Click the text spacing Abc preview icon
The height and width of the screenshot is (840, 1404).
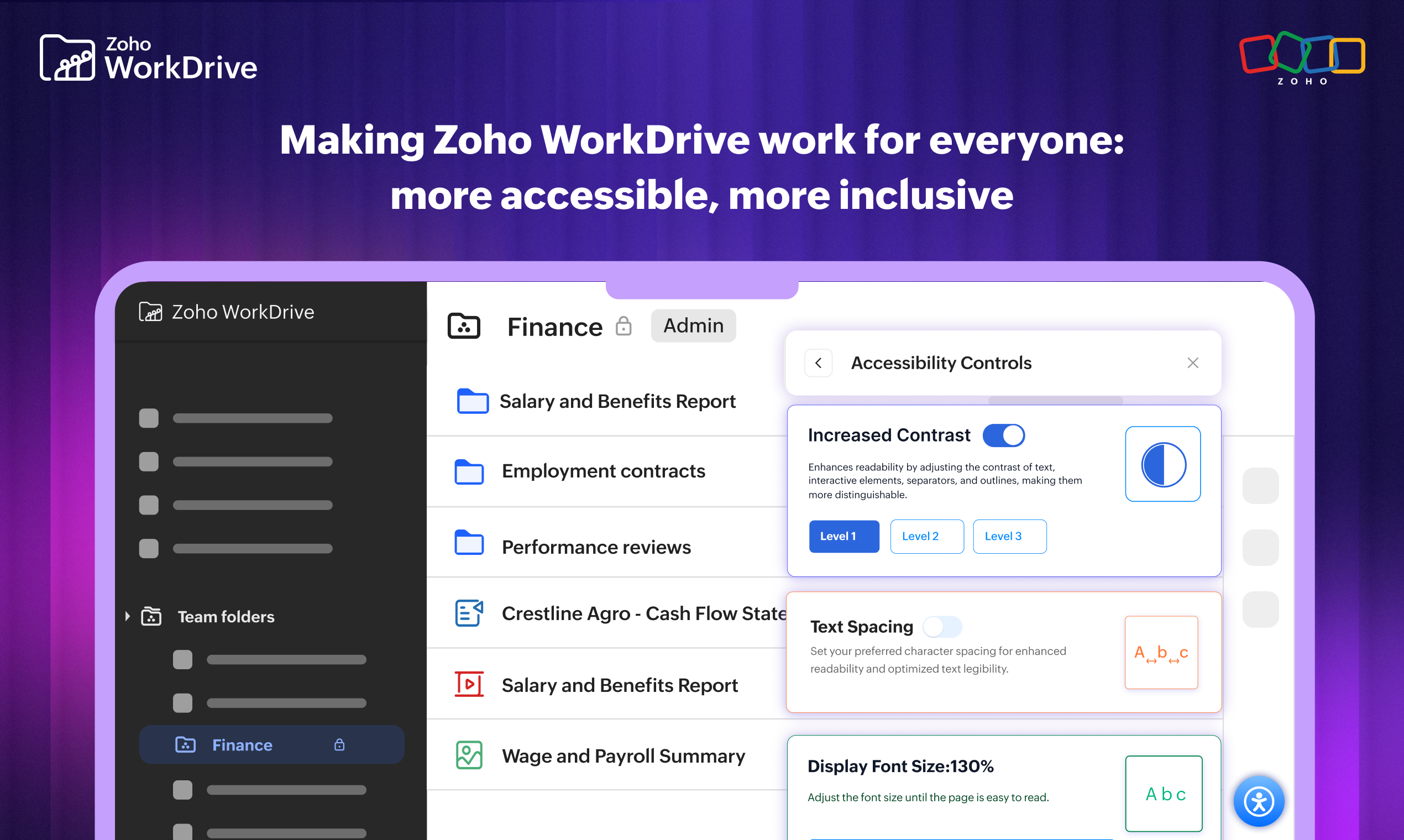pyautogui.click(x=1161, y=652)
